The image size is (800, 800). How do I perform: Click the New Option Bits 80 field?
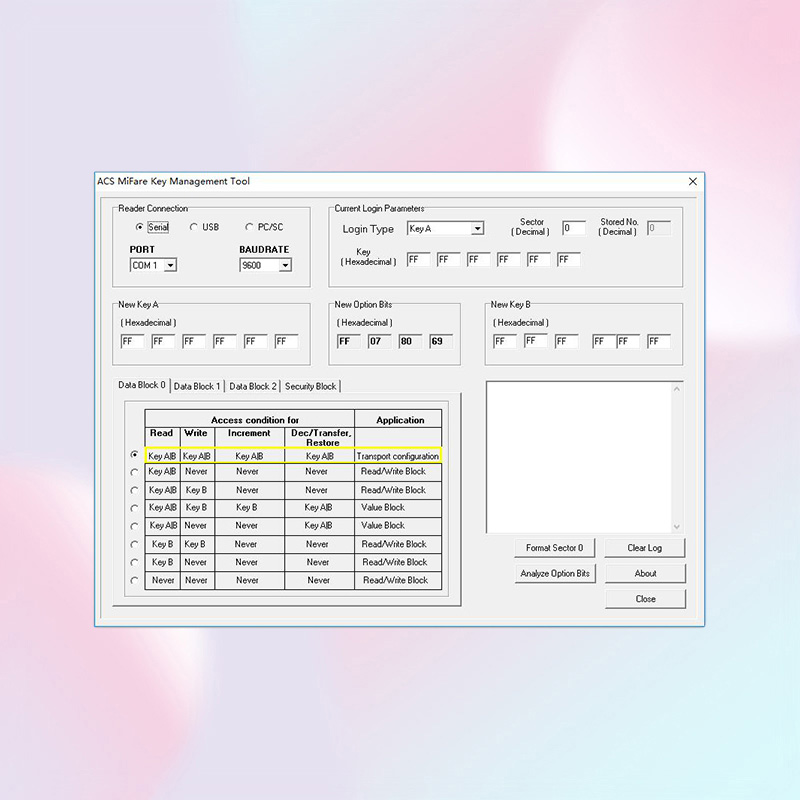(410, 341)
